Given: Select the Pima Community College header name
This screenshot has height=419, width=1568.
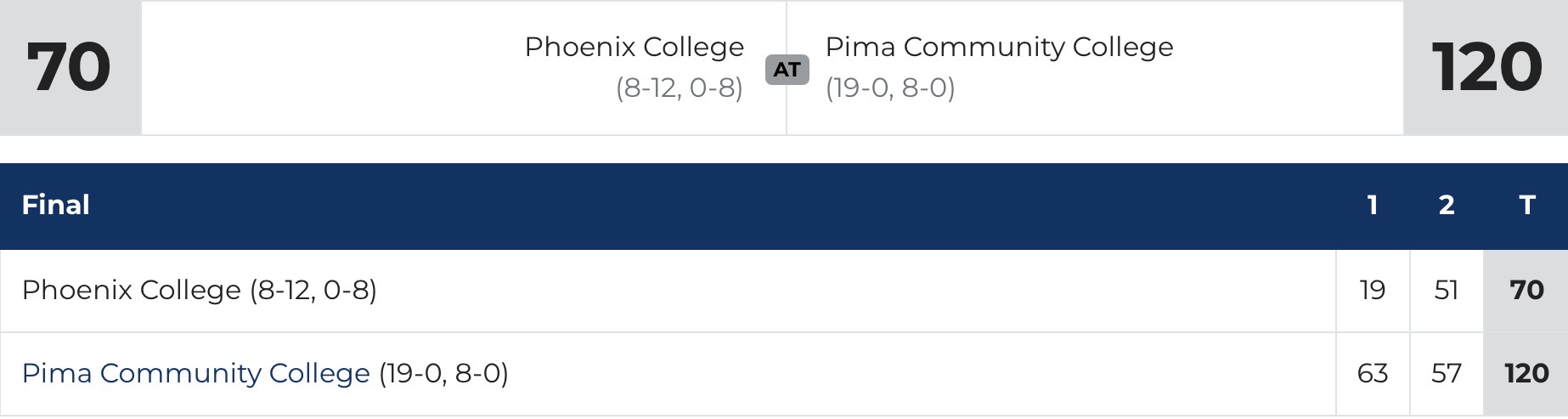Looking at the screenshot, I should click(999, 47).
